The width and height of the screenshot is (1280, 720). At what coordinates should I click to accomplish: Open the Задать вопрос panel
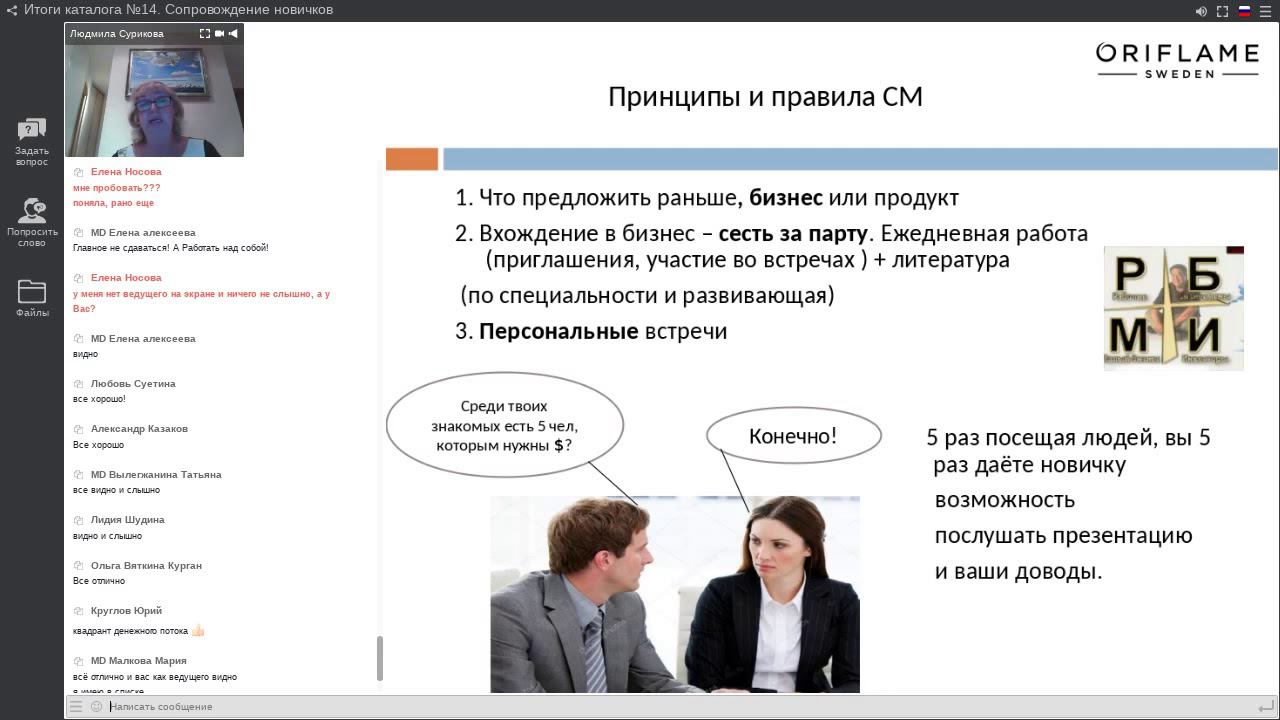[x=32, y=142]
